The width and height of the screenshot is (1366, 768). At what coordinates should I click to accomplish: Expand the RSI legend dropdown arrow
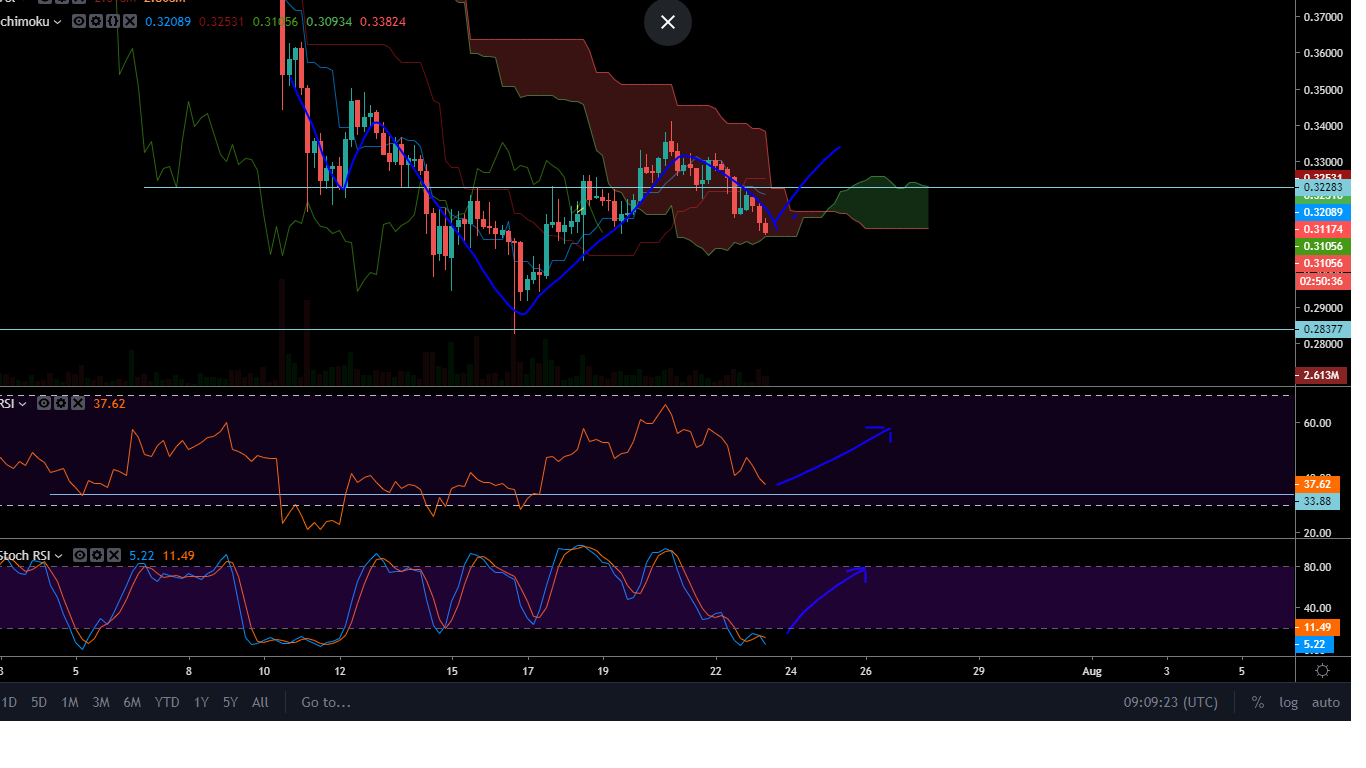[x=22, y=403]
